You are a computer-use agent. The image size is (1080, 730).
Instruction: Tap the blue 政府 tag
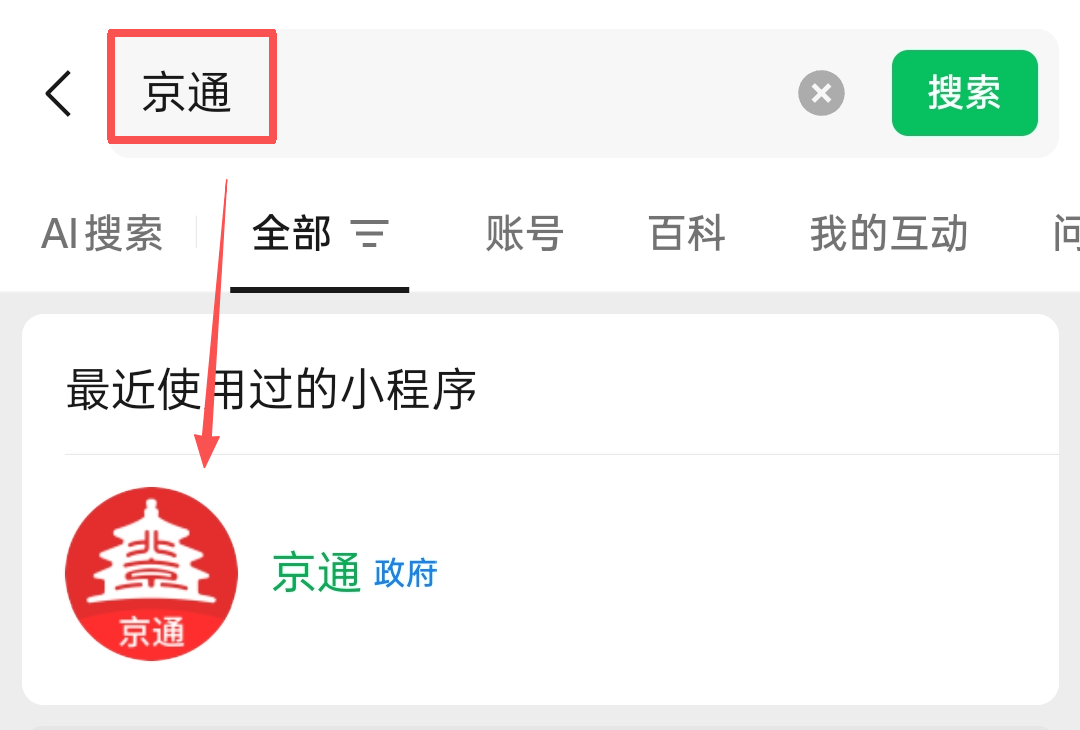point(406,574)
